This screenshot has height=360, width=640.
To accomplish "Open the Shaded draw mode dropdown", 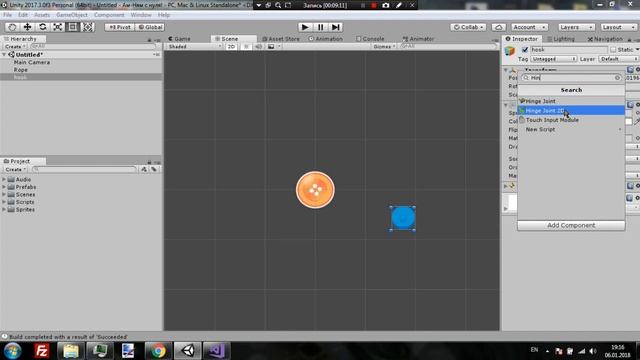I will (194, 47).
